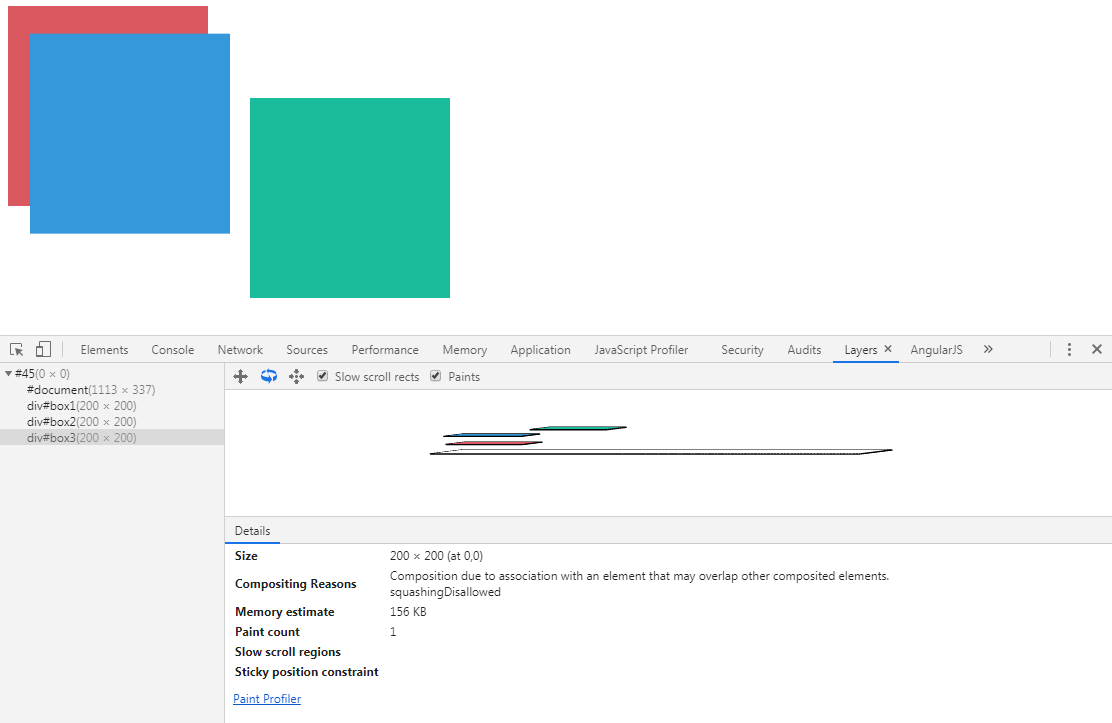This screenshot has height=723, width=1112.
Task: Show more DevTools tabs chevron
Action: coord(988,349)
